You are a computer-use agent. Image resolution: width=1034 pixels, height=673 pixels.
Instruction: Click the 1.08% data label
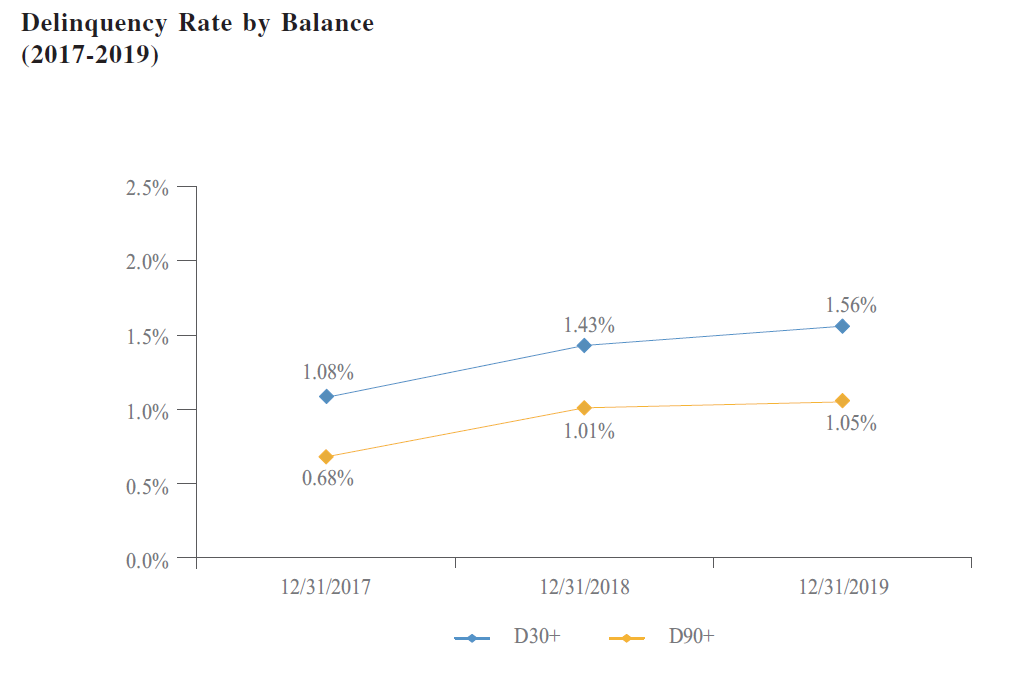pyautogui.click(x=328, y=372)
